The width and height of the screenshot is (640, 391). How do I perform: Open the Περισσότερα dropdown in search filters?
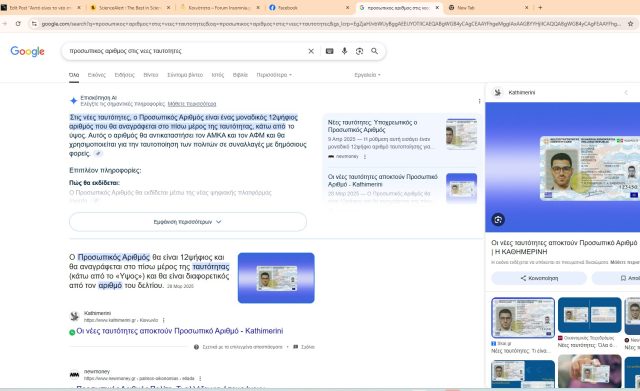pyautogui.click(x=274, y=75)
